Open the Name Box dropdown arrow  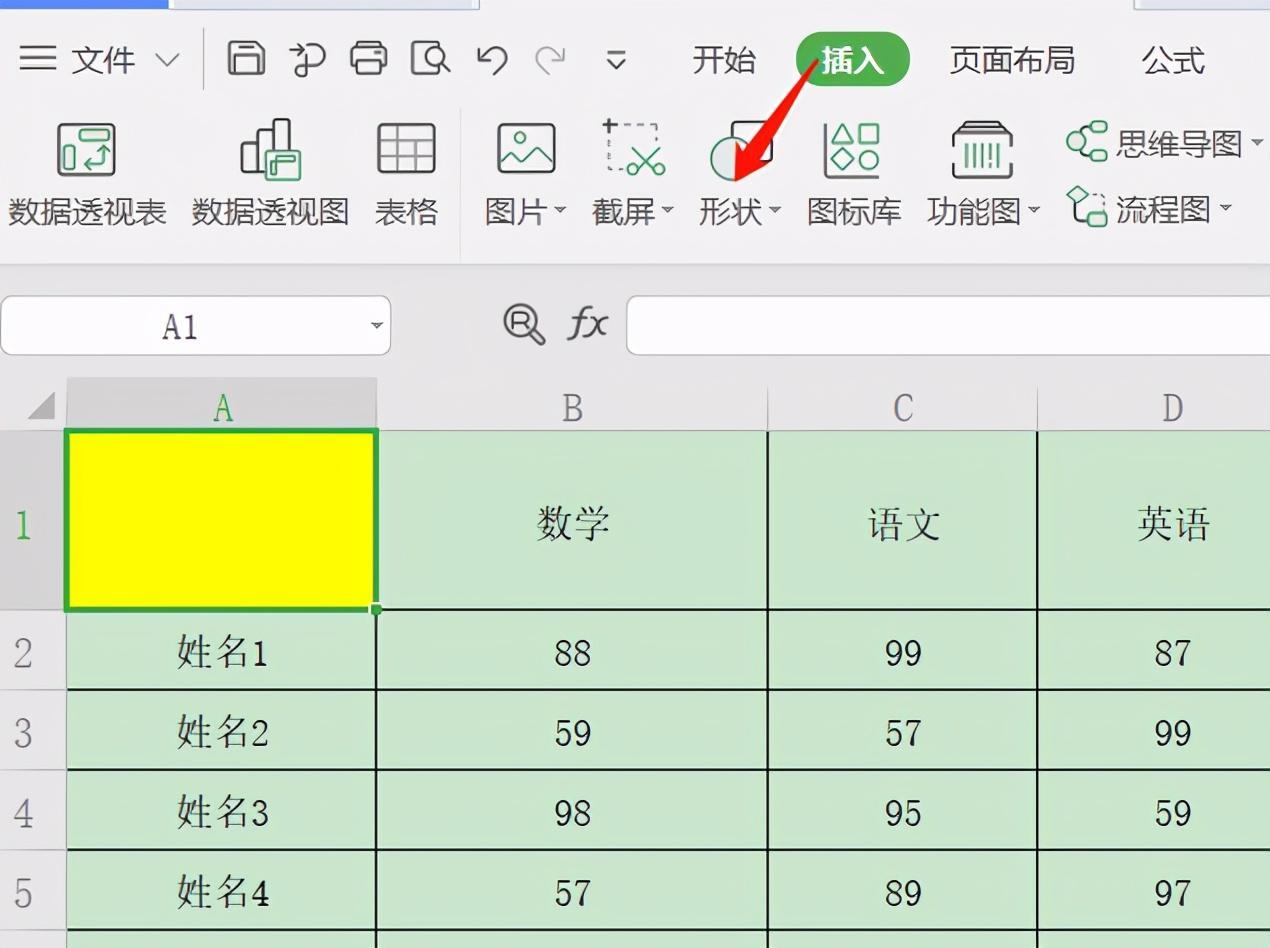click(x=377, y=326)
